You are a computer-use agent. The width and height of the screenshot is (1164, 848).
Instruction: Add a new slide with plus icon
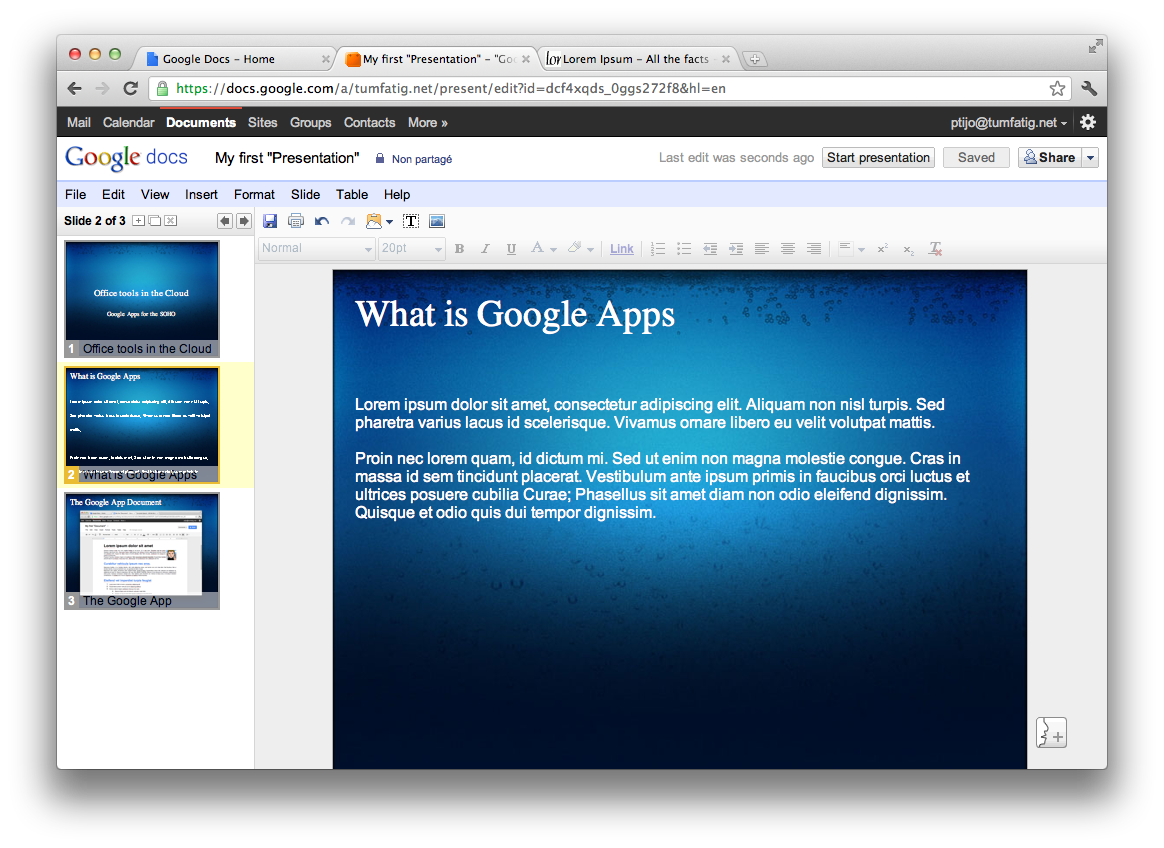pos(139,221)
